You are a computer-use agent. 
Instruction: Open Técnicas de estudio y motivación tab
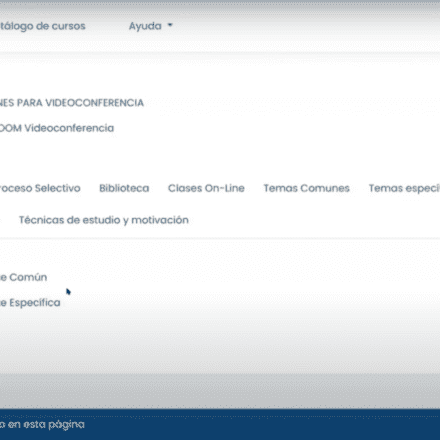coord(104,220)
